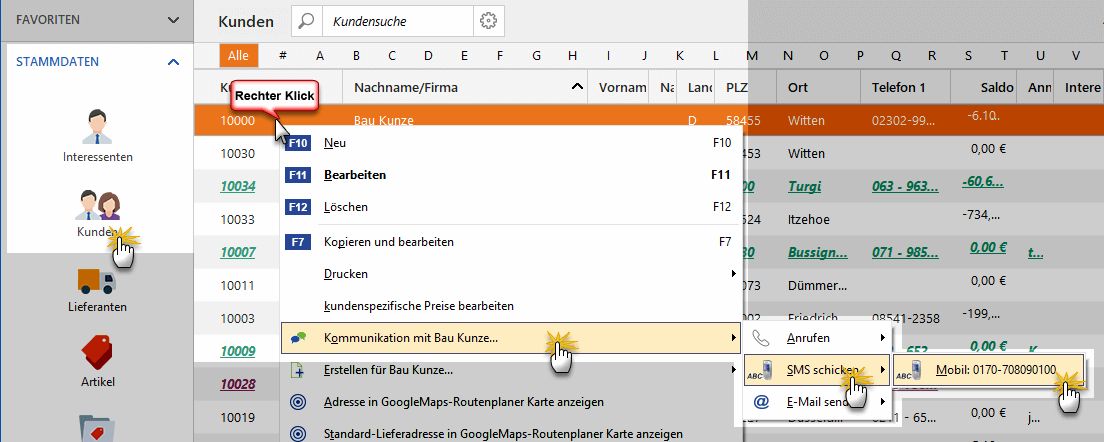Click the mobile icon beside SMS schicken
The height and width of the screenshot is (442, 1104).
point(760,370)
